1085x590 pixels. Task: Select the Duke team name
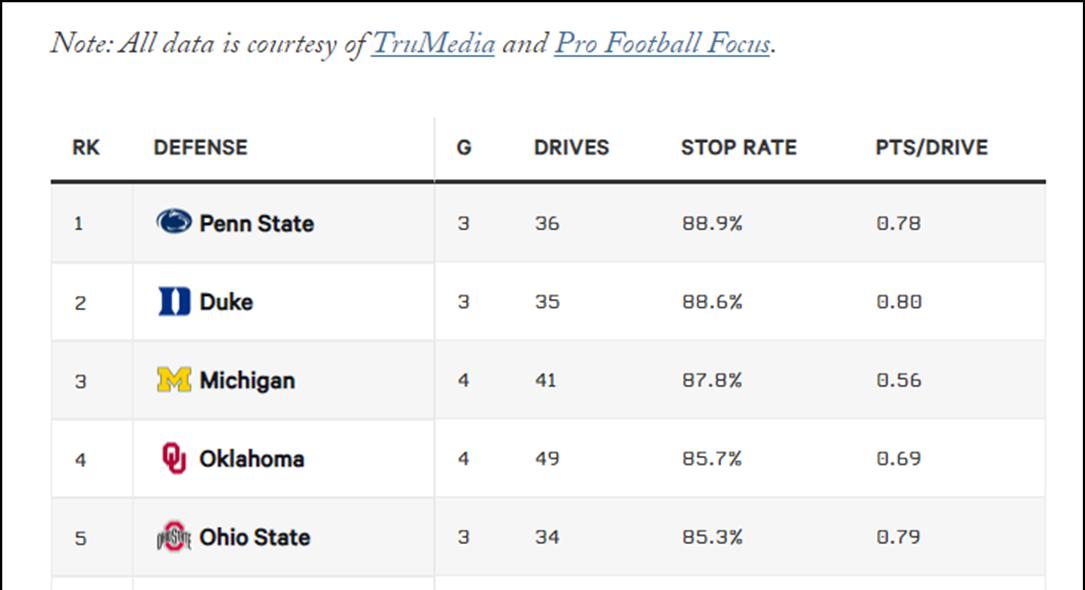[226, 302]
